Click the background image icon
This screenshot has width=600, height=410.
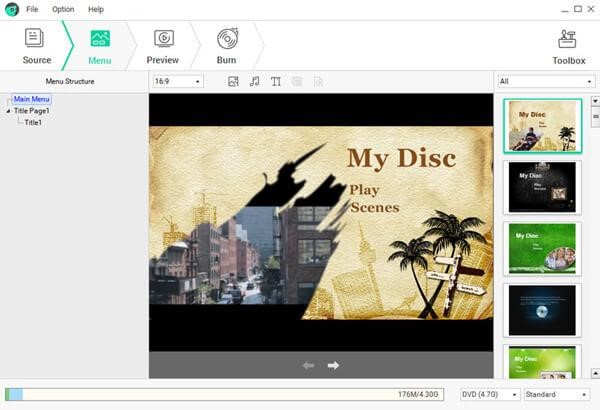pos(233,81)
